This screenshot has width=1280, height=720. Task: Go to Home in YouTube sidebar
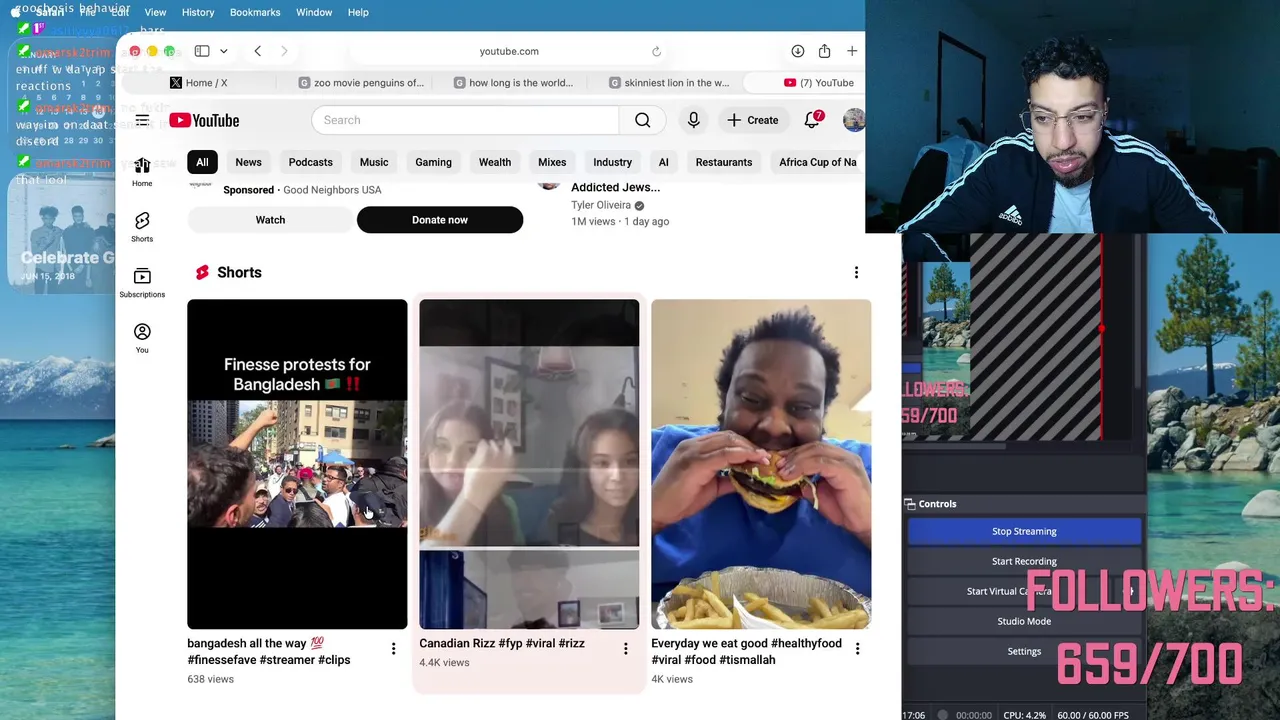[142, 172]
